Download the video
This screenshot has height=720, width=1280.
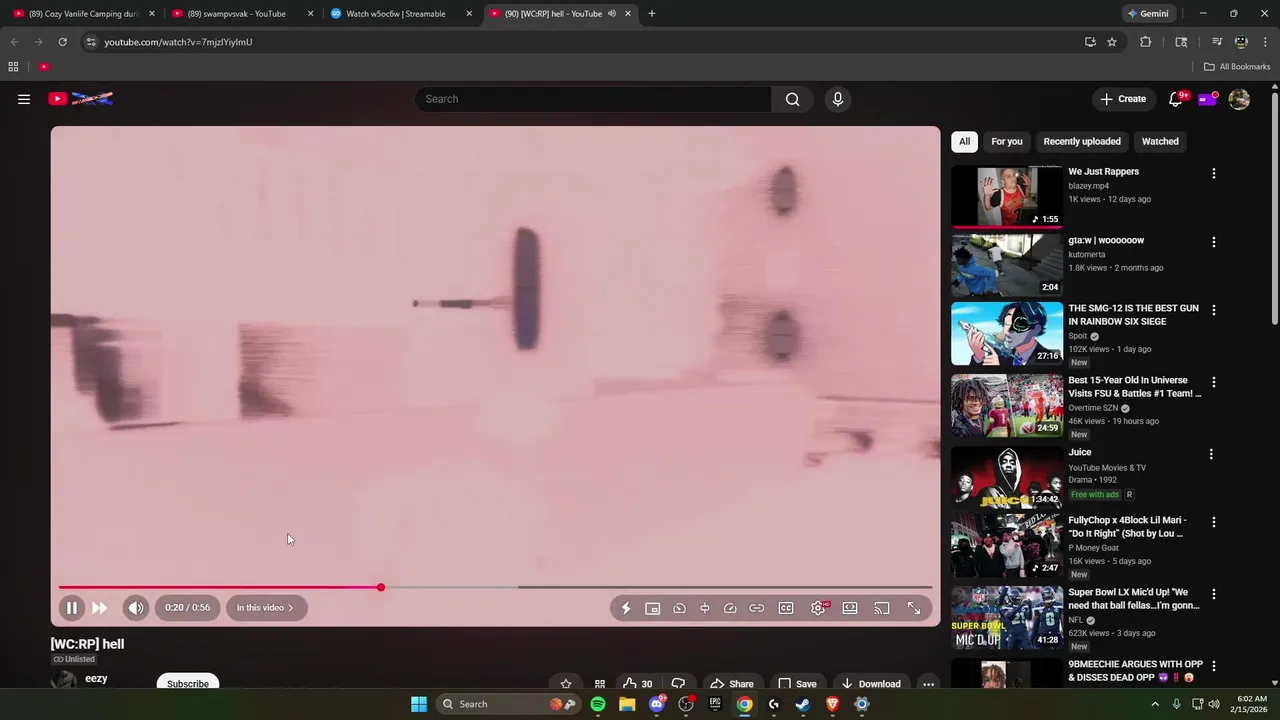870,684
